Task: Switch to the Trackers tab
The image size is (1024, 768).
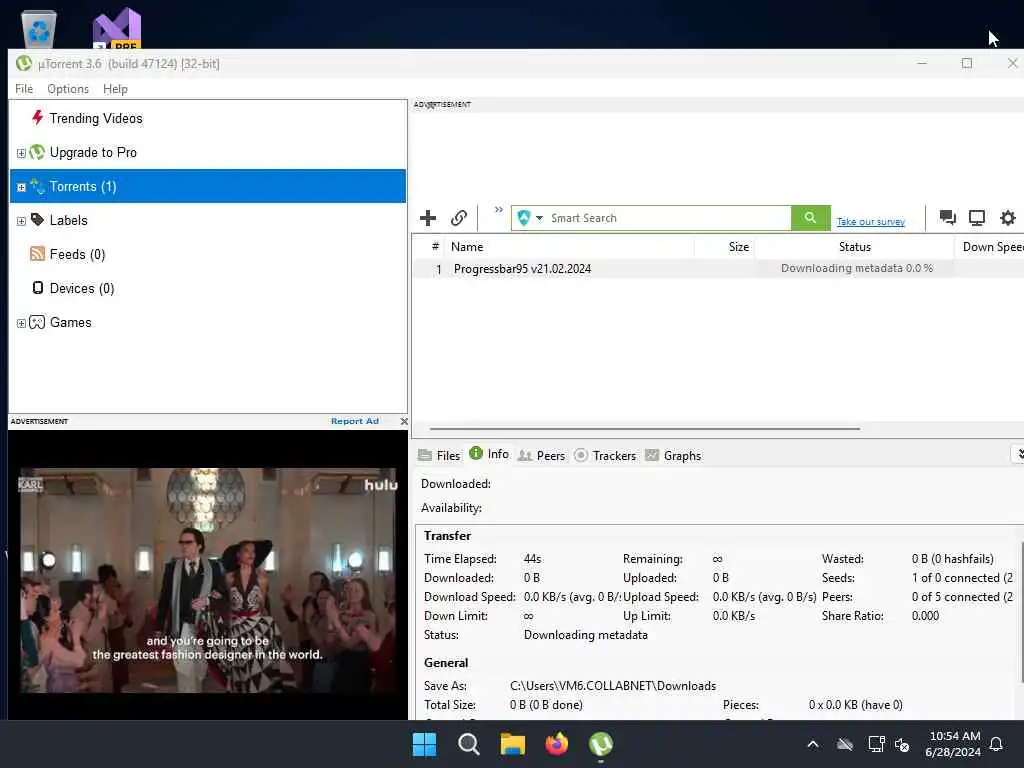Action: click(x=605, y=455)
